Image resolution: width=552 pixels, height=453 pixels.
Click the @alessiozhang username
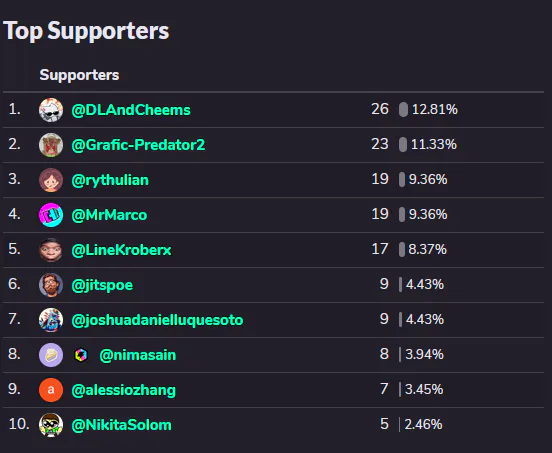[x=124, y=390]
